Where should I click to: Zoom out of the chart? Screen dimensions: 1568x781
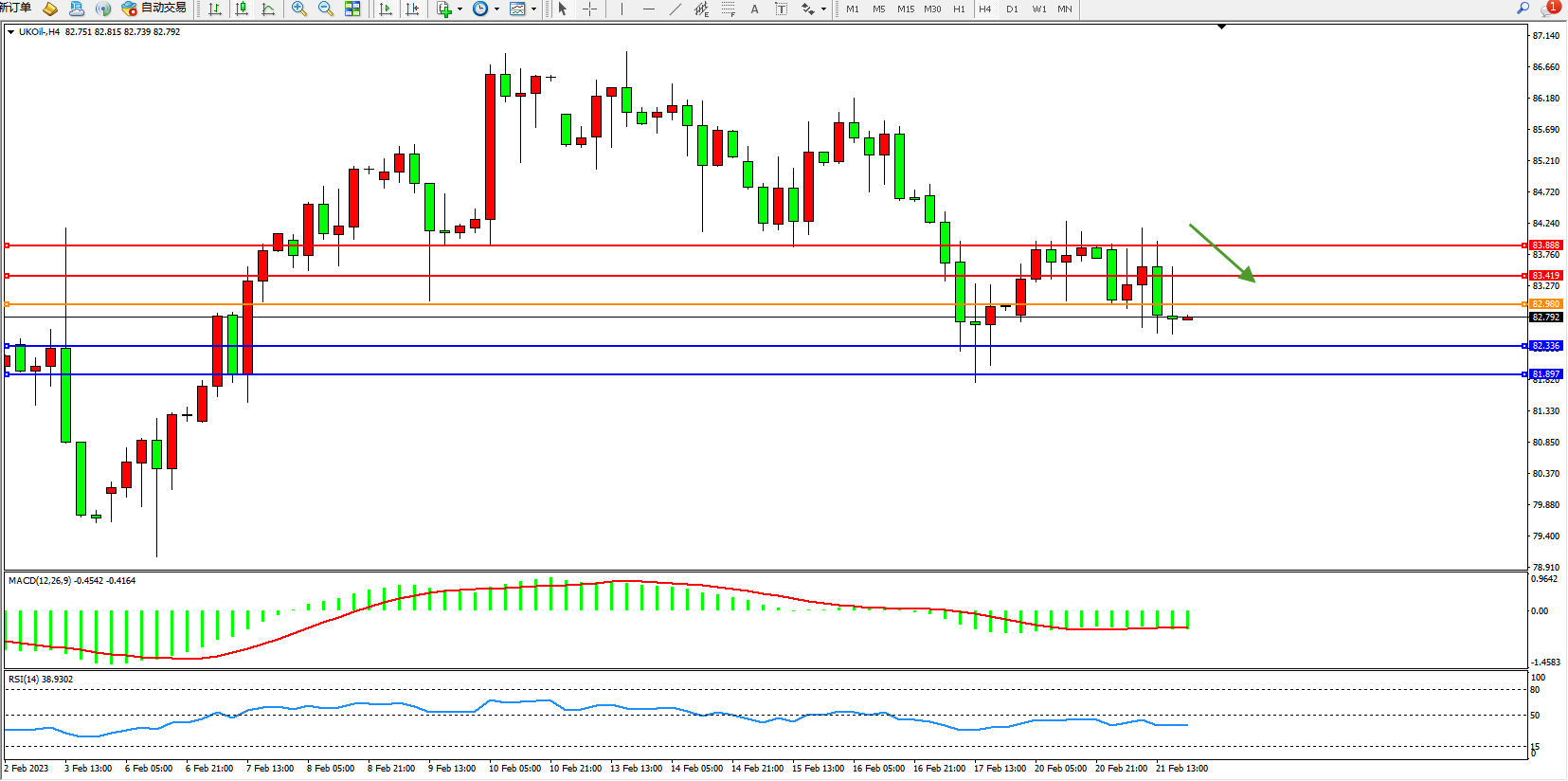[x=326, y=9]
